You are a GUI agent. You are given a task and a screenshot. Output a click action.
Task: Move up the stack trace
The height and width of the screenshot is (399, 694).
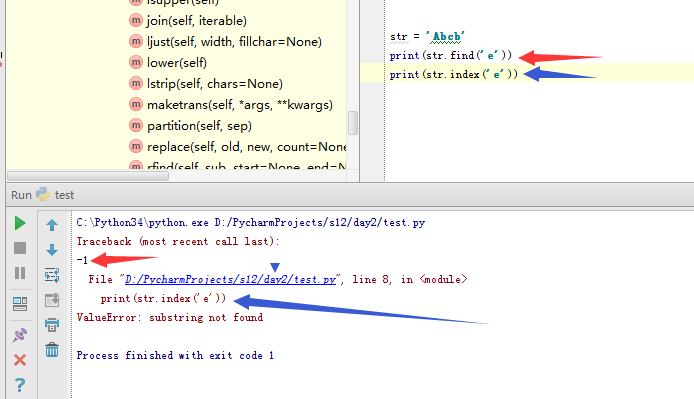[x=52, y=225]
